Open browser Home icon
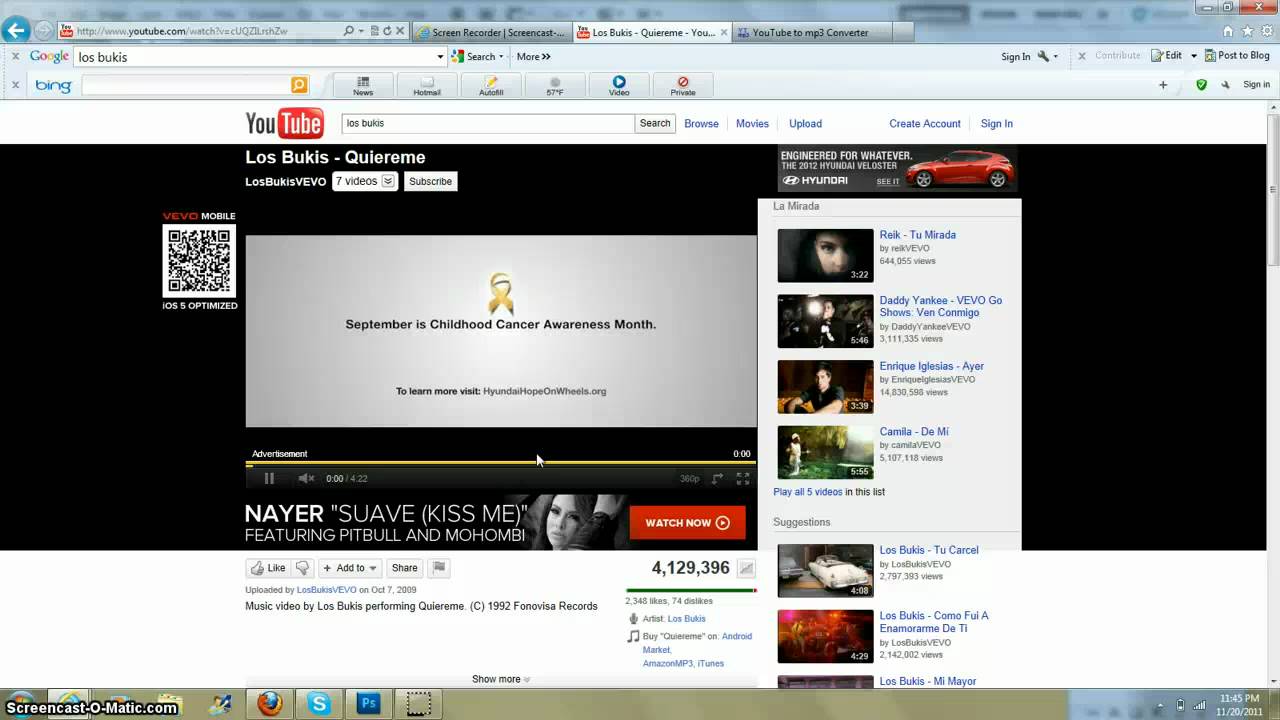The width and height of the screenshot is (1280, 720). point(1230,31)
